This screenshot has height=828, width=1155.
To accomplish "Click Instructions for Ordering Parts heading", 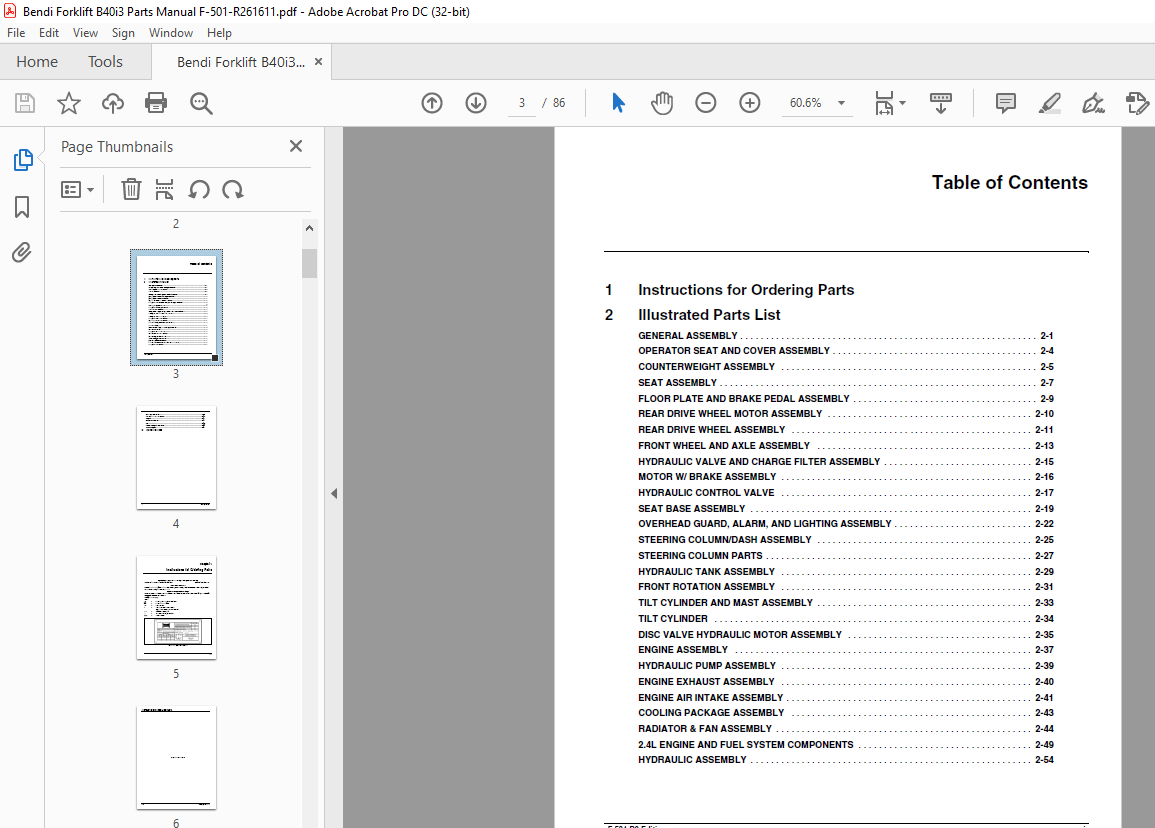I will point(745,290).
